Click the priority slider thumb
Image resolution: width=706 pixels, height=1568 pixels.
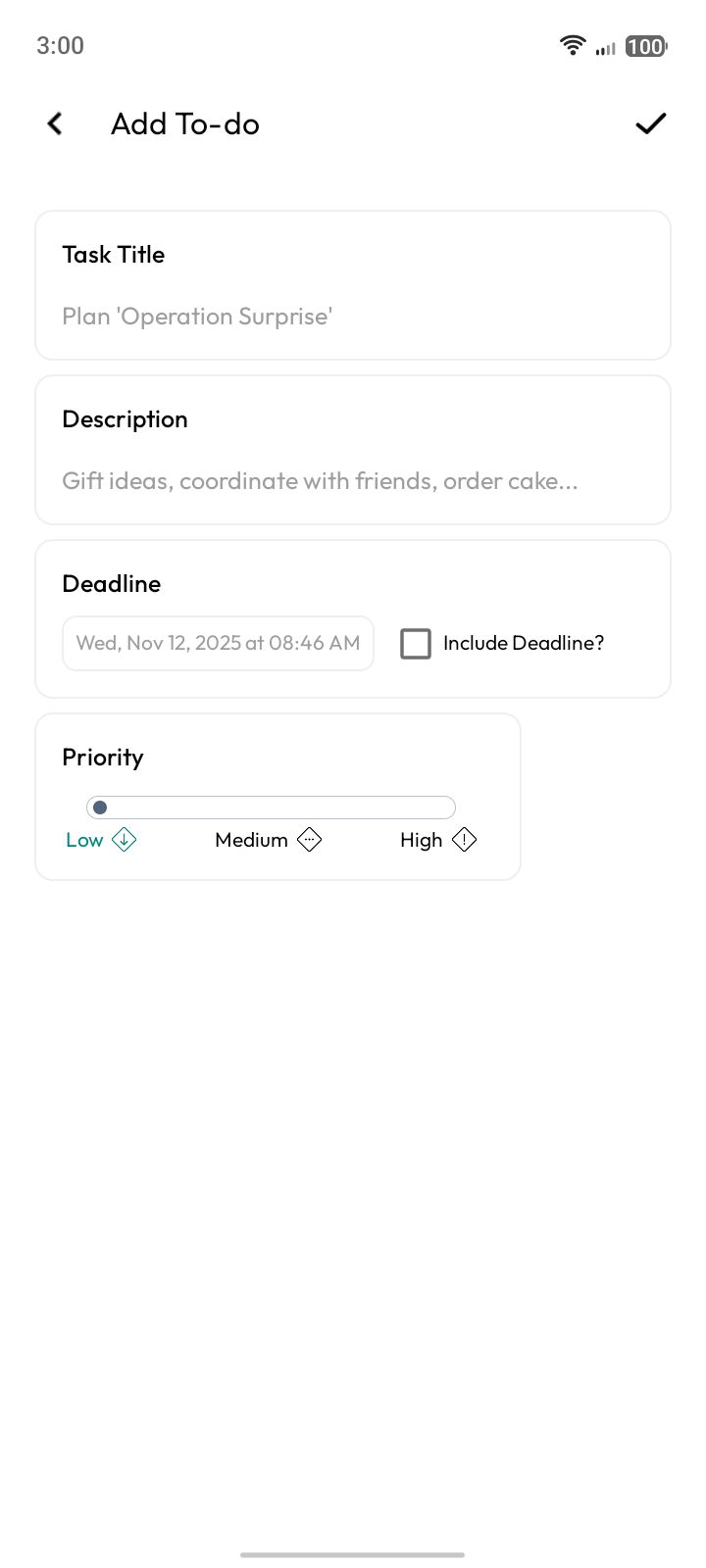(x=100, y=808)
